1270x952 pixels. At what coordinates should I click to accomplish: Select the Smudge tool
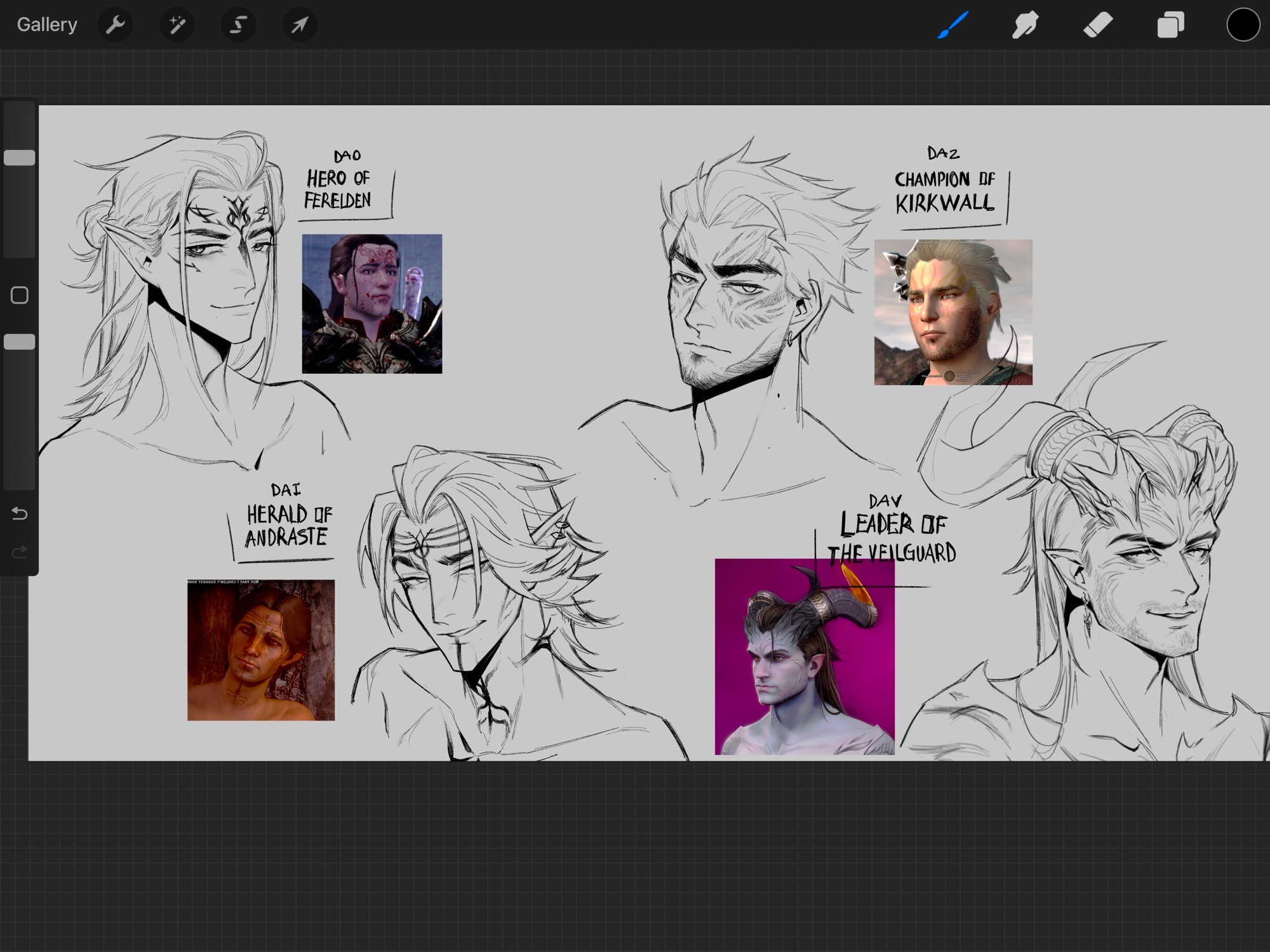1026,25
